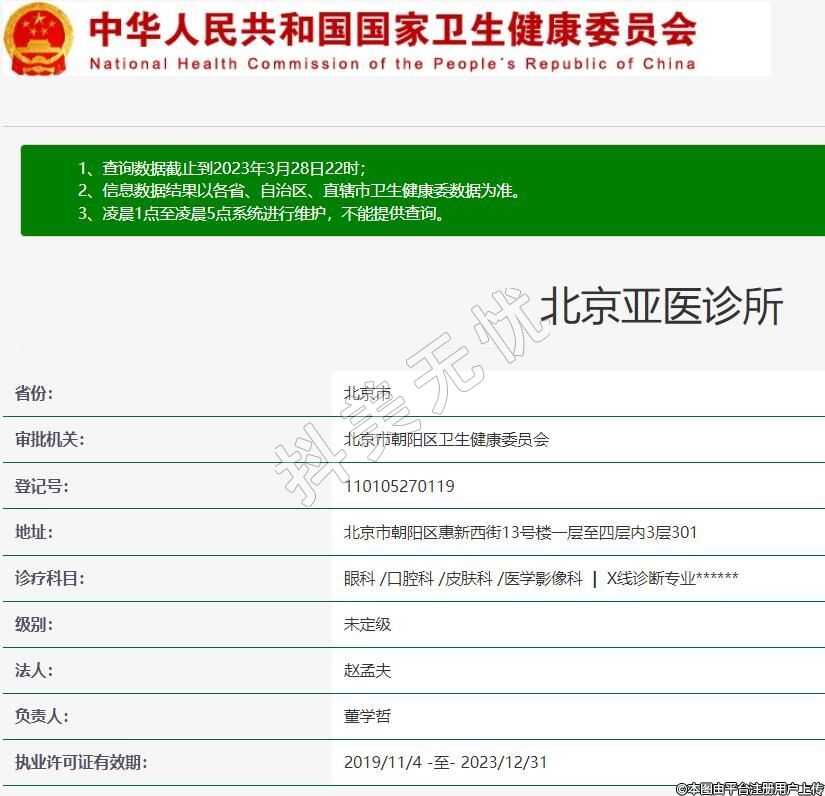Click the bottom-right upload attribution caption

pyautogui.click(x=749, y=788)
